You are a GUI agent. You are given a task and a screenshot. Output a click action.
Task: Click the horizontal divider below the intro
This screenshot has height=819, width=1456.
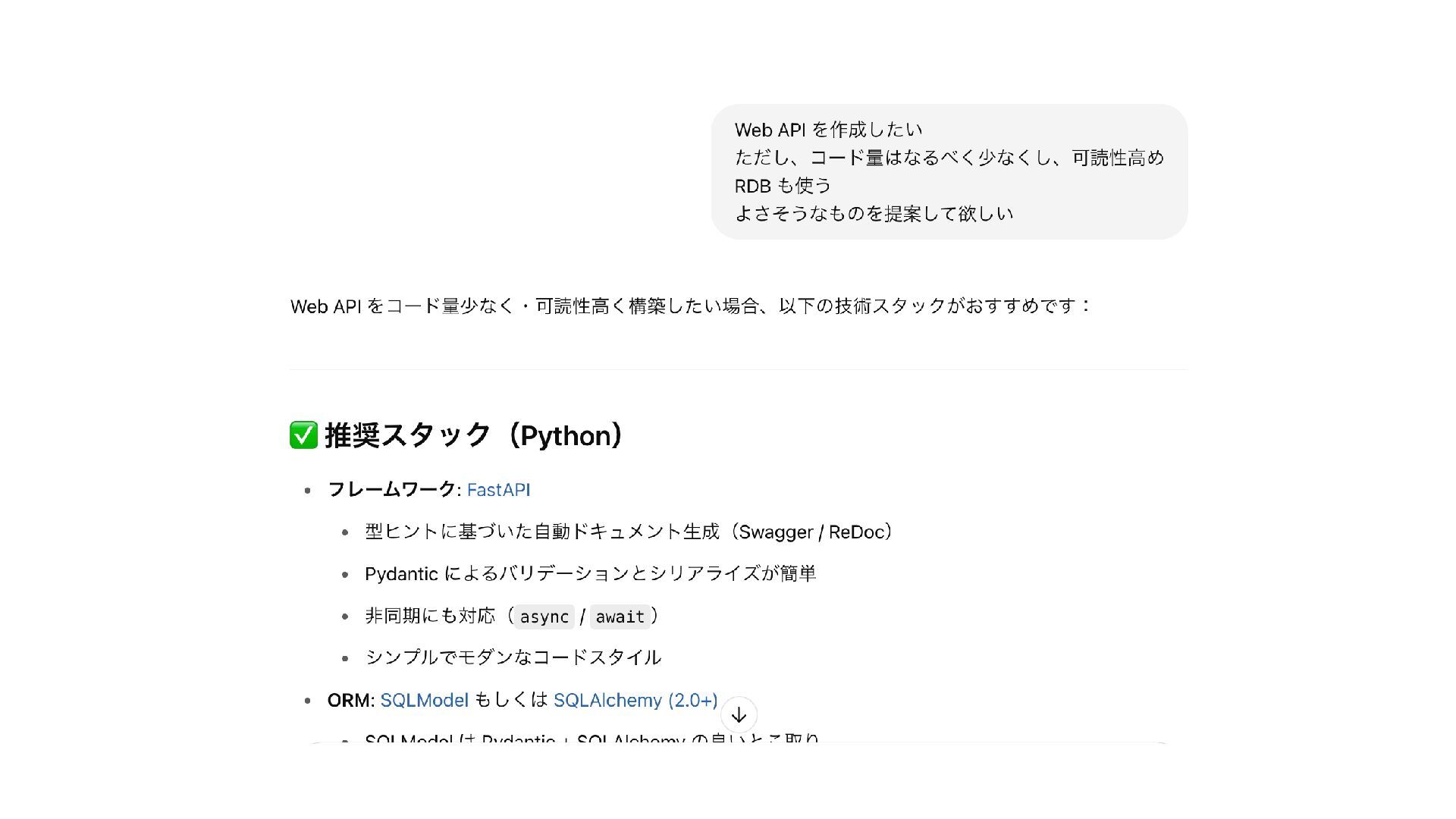tap(738, 370)
